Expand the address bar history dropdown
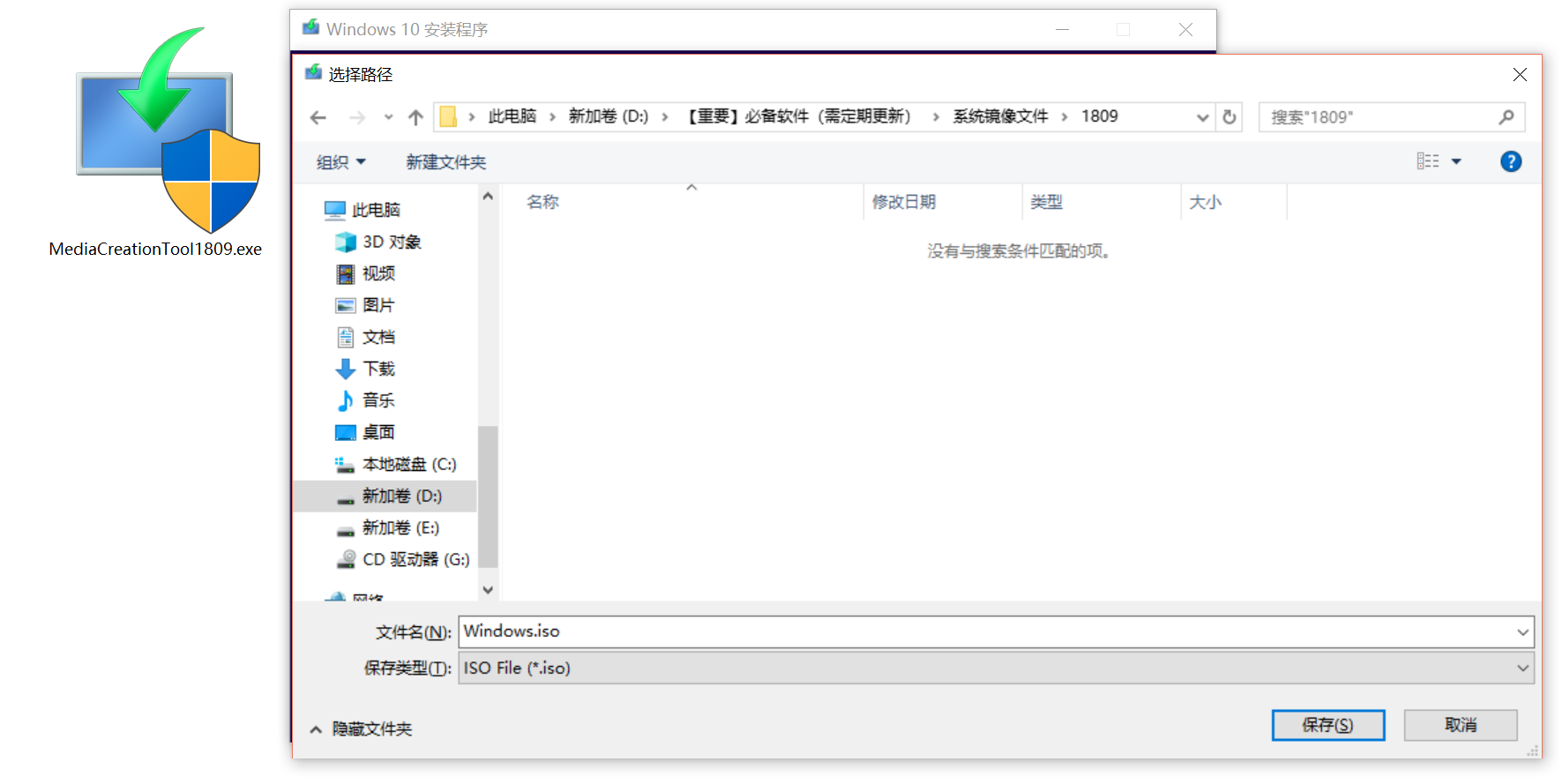 tap(1202, 117)
